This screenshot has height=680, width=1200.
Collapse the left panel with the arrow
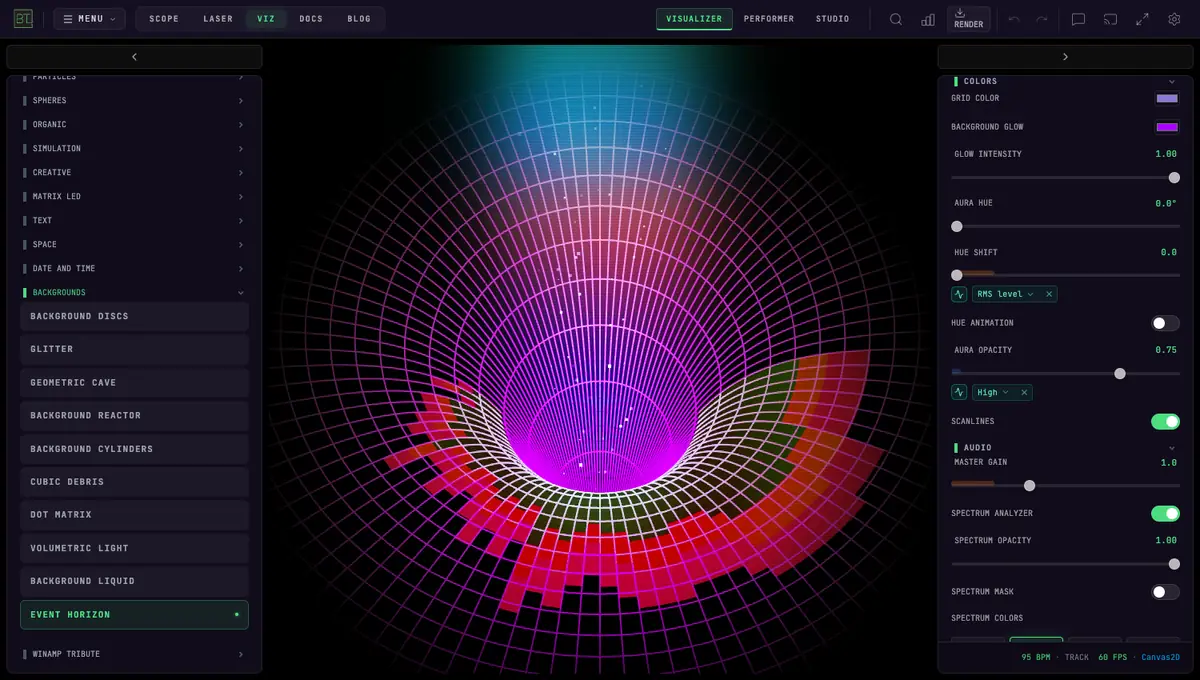(x=134, y=57)
